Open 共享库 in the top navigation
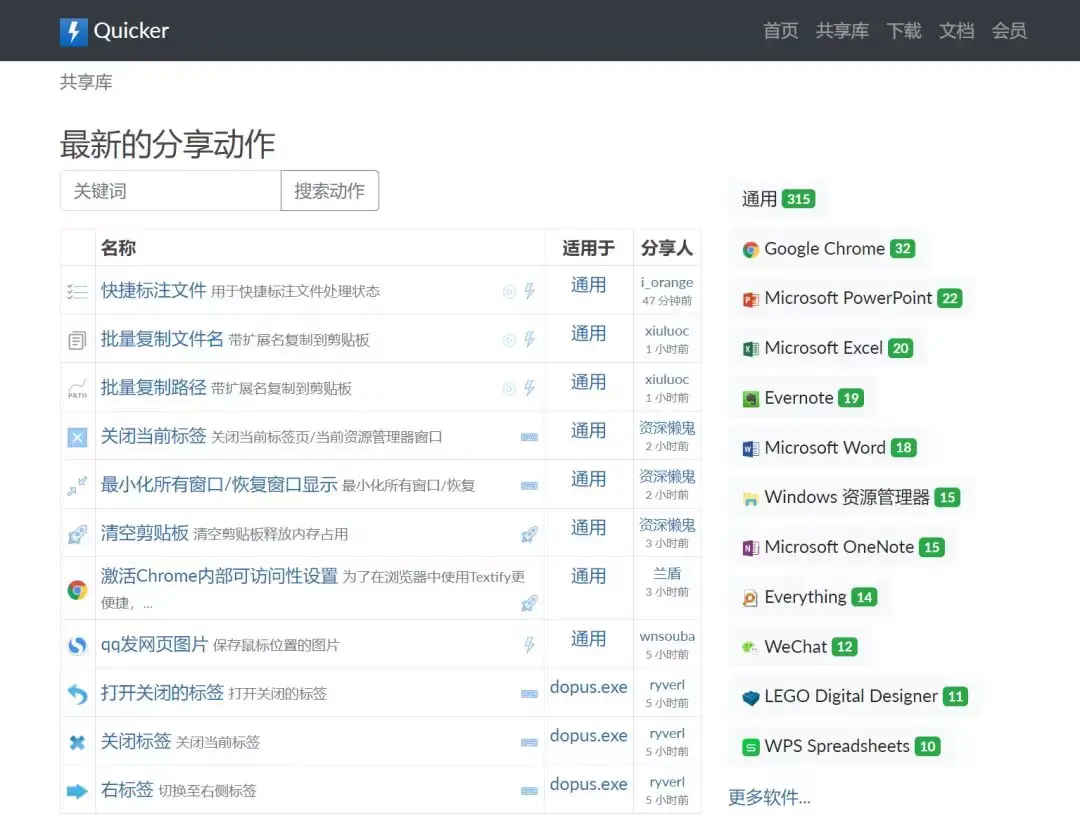 coord(842,31)
